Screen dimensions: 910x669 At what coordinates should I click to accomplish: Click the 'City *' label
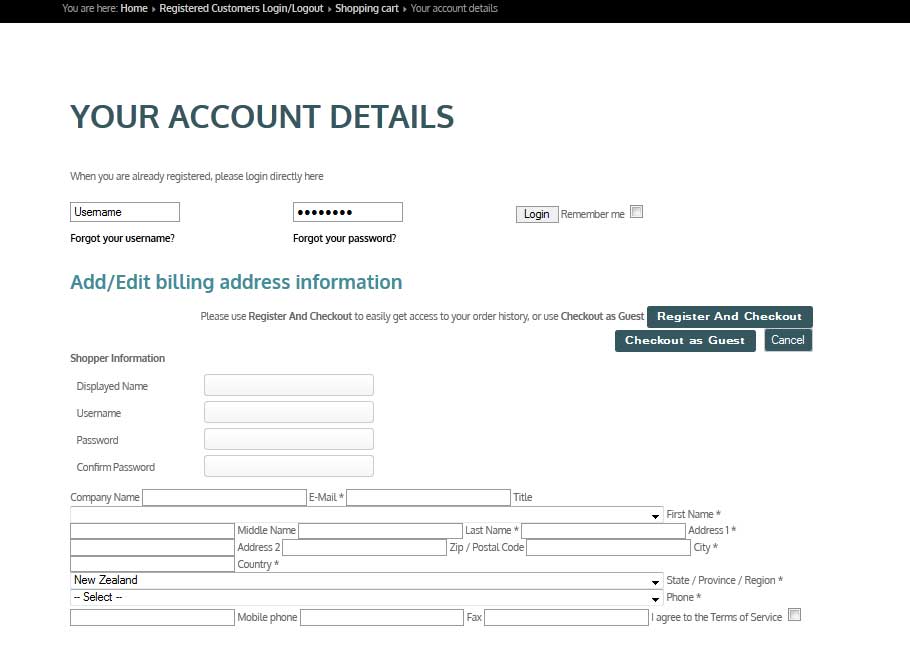tap(706, 547)
